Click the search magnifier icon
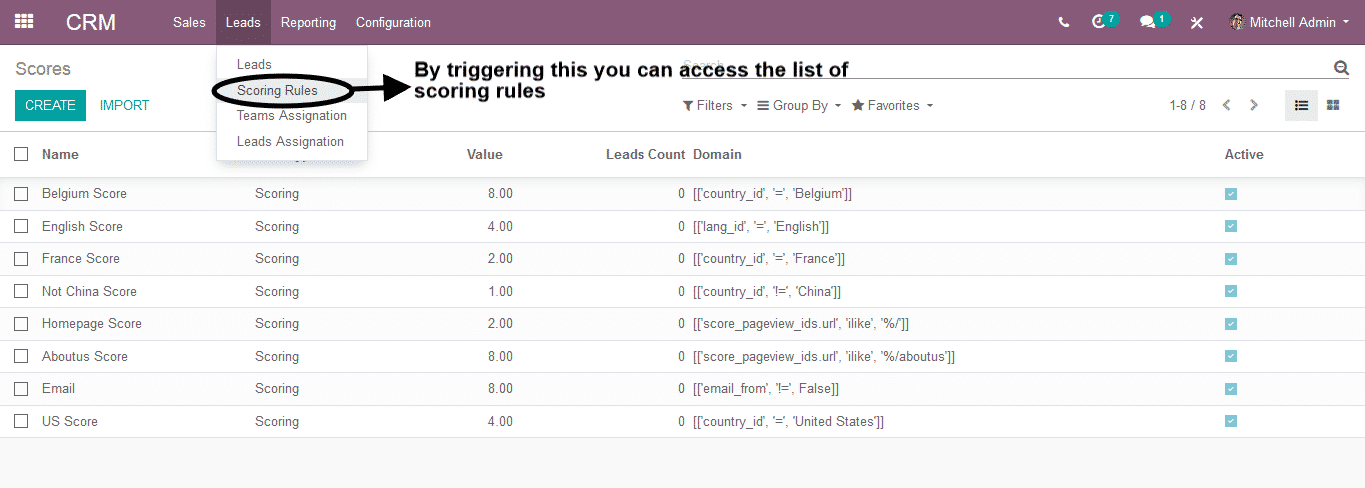This screenshot has width=1365, height=488. [x=1341, y=68]
